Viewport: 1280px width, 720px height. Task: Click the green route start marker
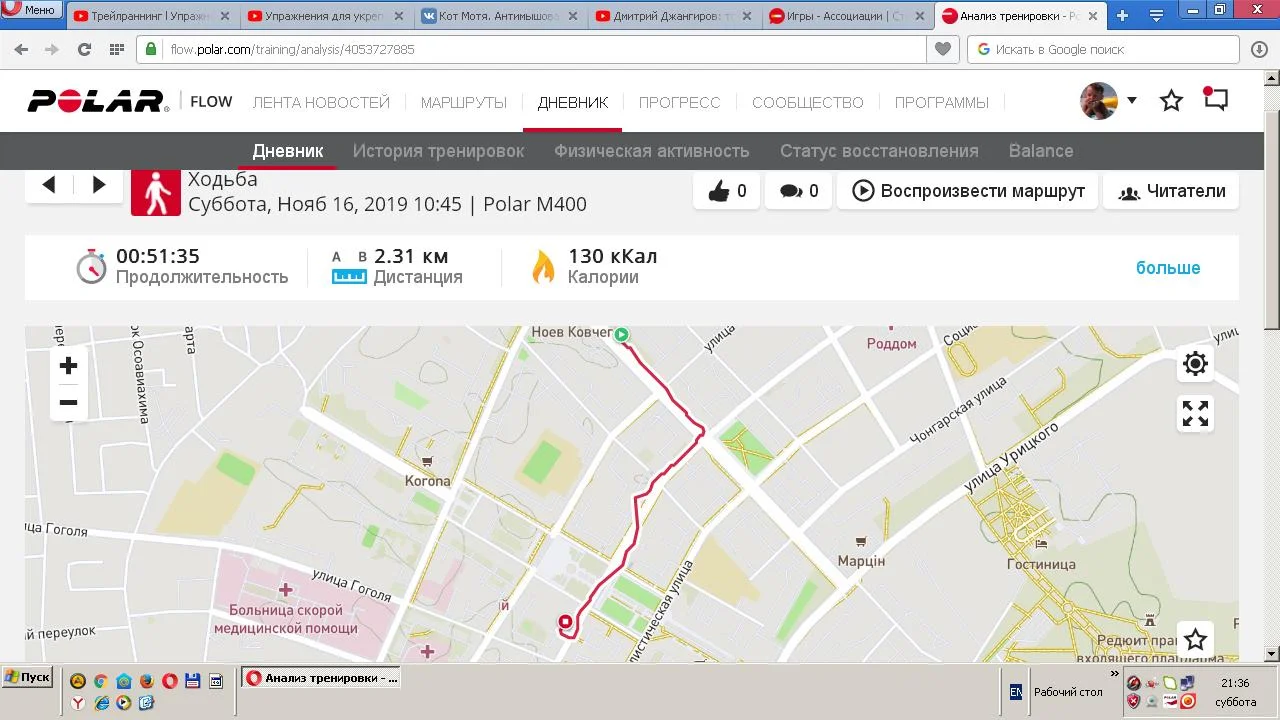point(622,335)
